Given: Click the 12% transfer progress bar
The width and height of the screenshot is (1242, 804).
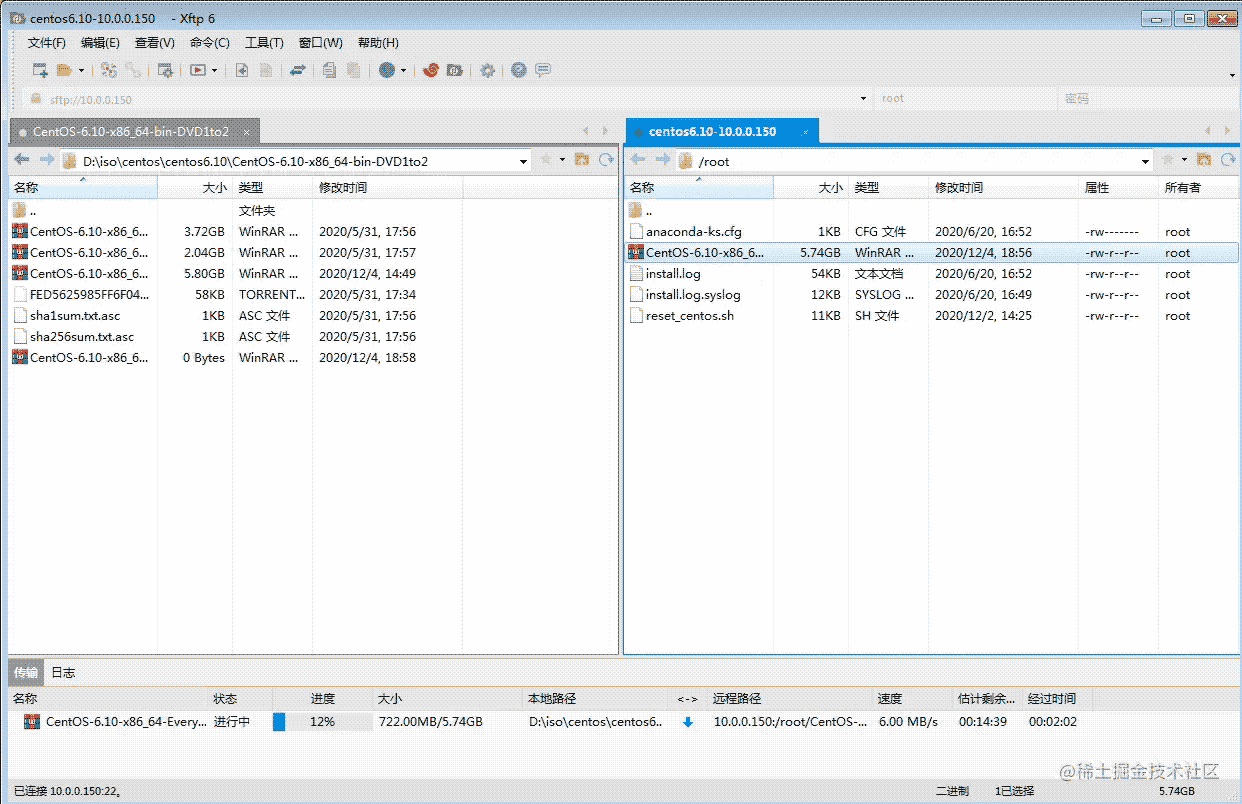Looking at the screenshot, I should [321, 721].
